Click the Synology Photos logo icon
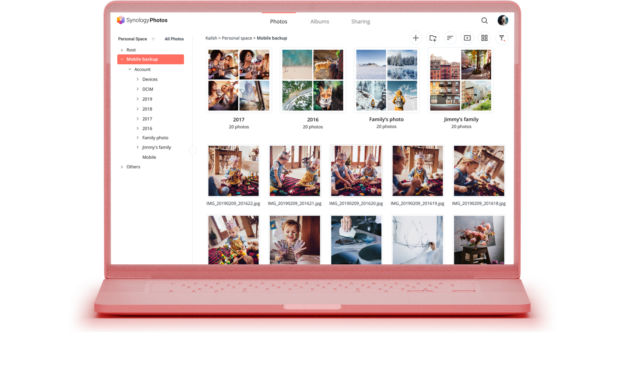The height and width of the screenshot is (376, 627). pos(120,20)
